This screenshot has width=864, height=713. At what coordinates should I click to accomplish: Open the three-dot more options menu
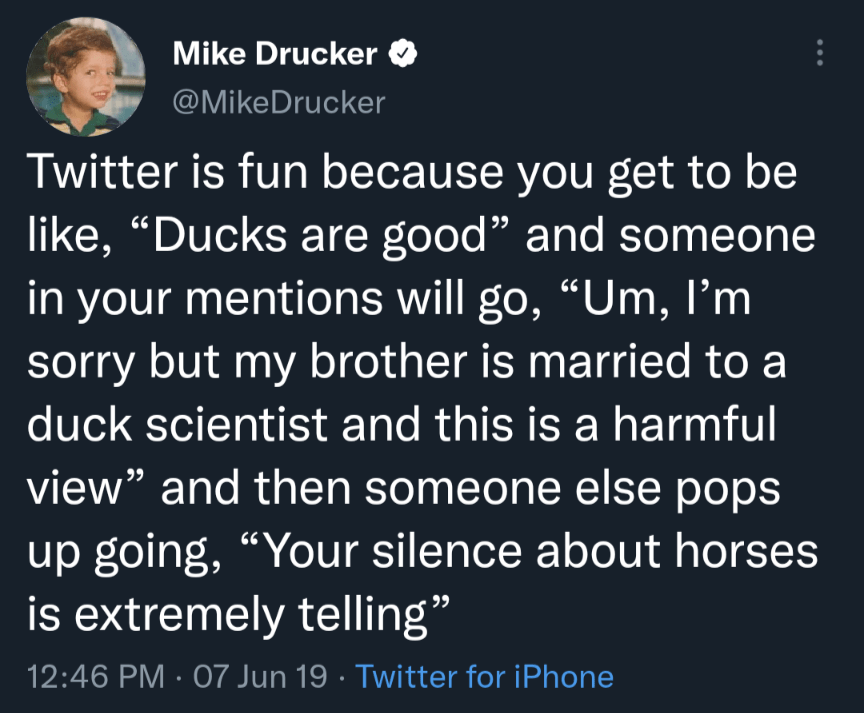[820, 53]
